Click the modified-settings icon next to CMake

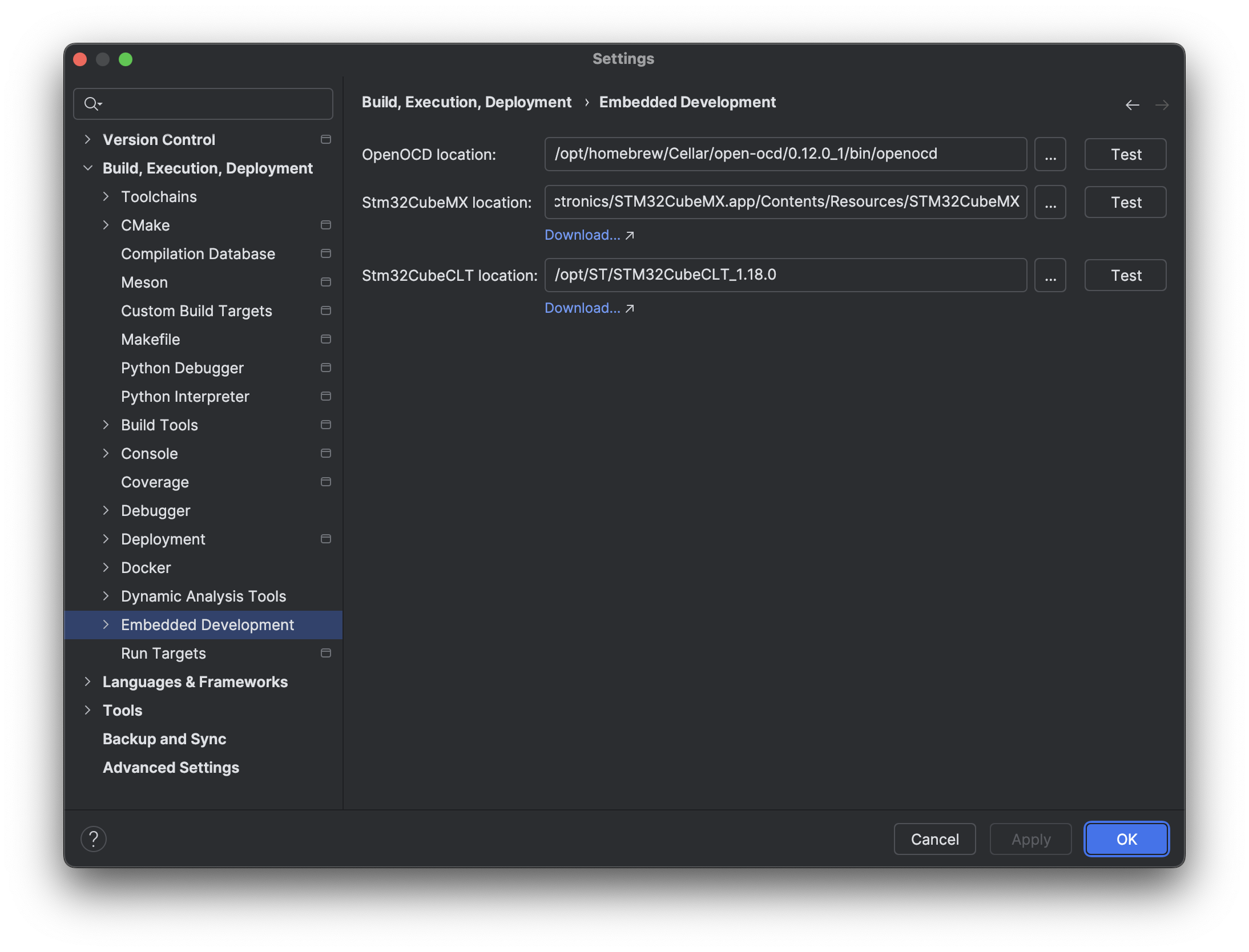tap(326, 225)
